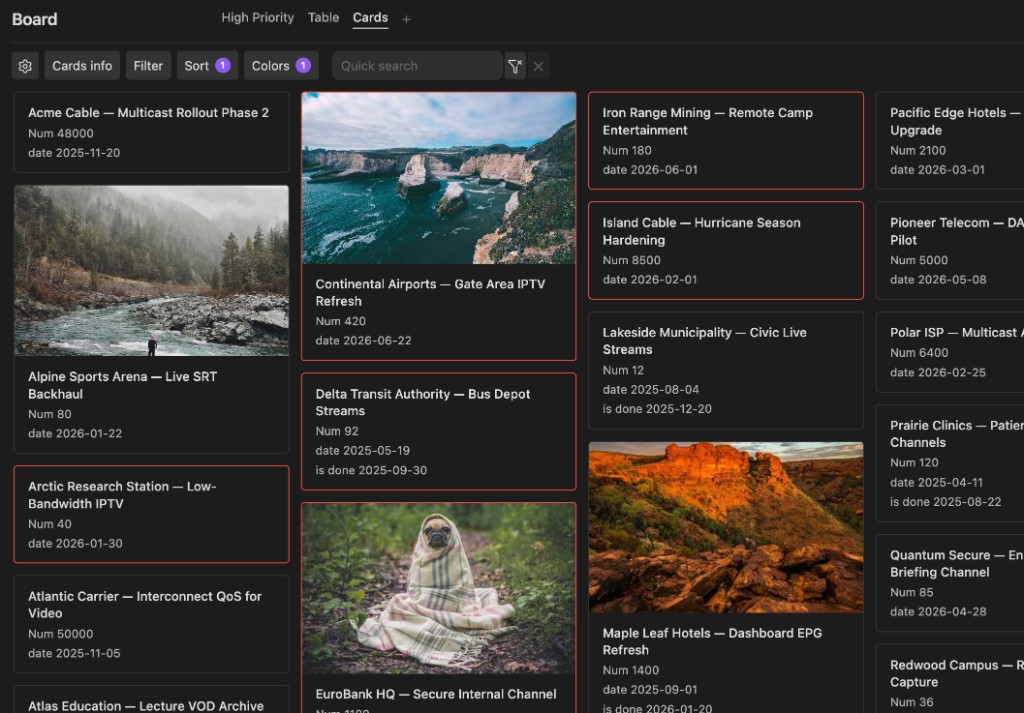The height and width of the screenshot is (713, 1024).
Task: Click the purple badge on Sort
Action: point(223,66)
